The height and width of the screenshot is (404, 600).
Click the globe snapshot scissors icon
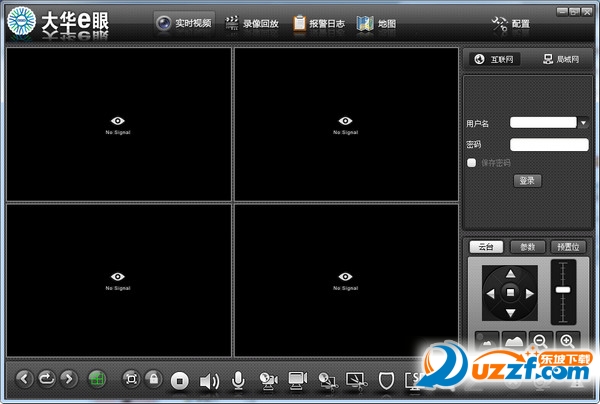pyautogui.click(x=328, y=381)
